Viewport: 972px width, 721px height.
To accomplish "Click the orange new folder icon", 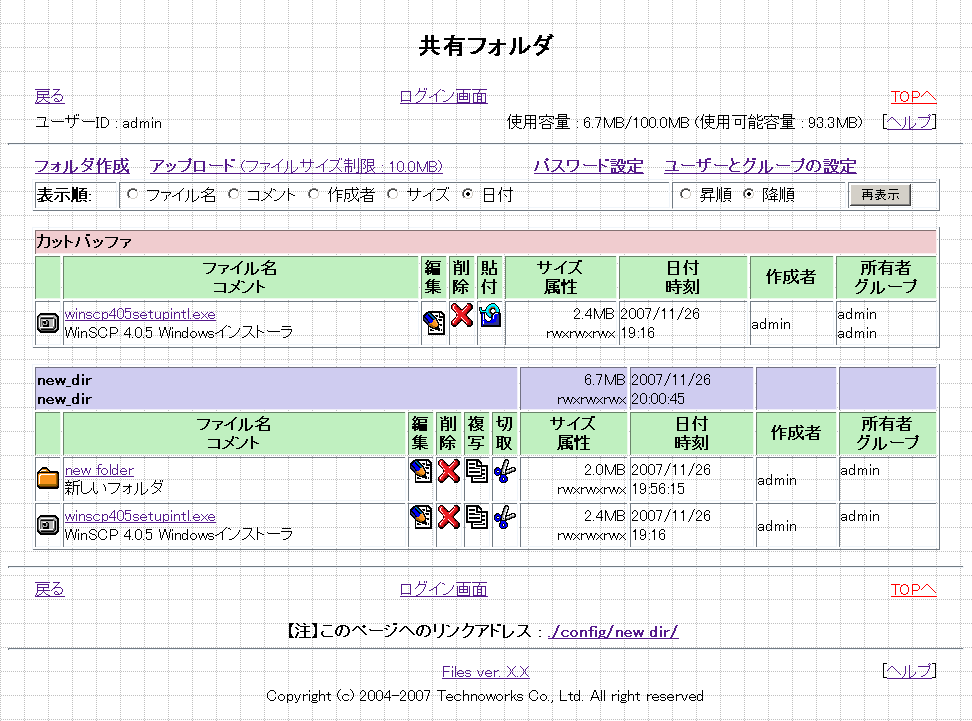I will coord(48,479).
